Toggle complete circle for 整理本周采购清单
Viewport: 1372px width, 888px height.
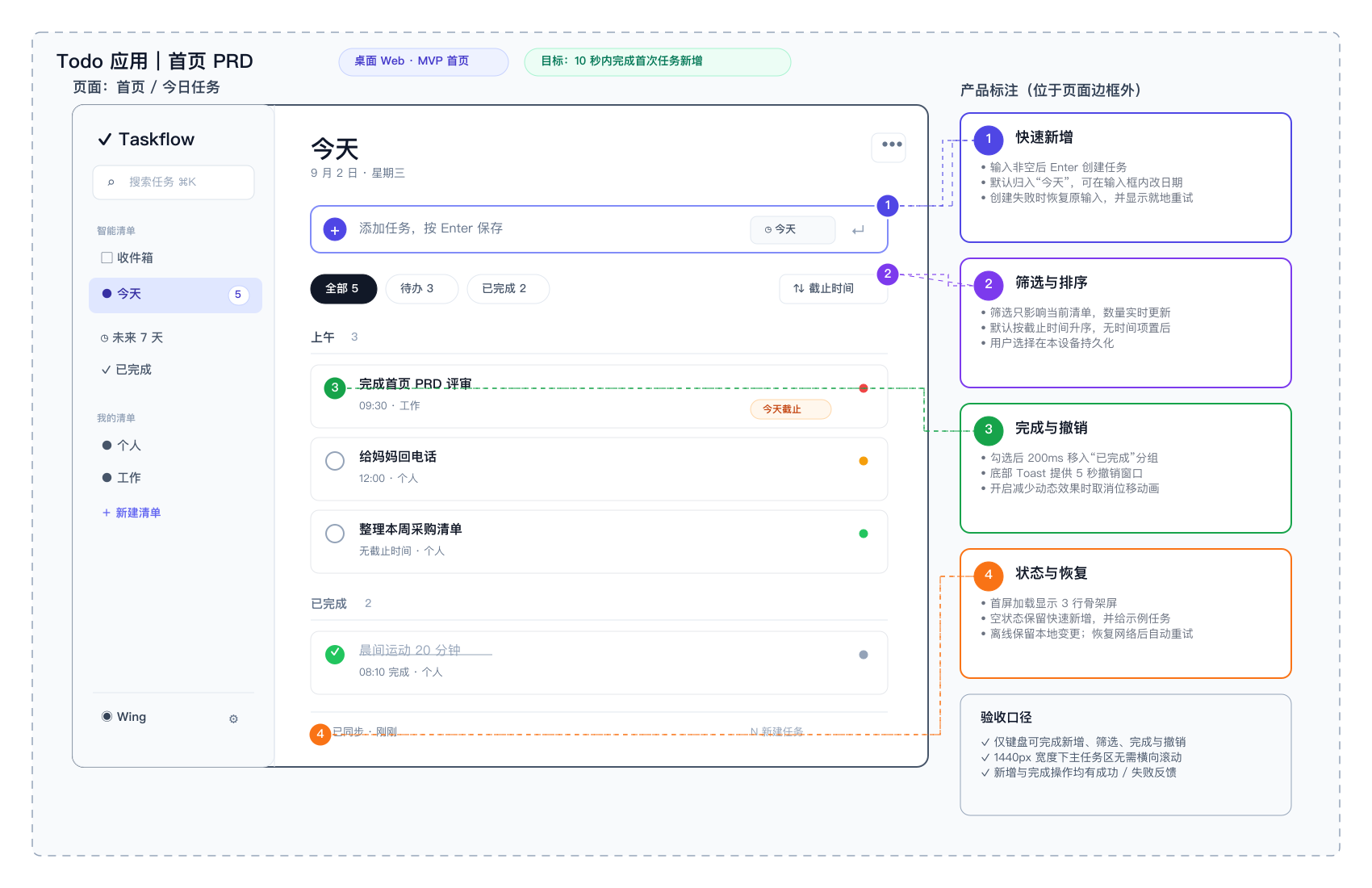click(335, 534)
